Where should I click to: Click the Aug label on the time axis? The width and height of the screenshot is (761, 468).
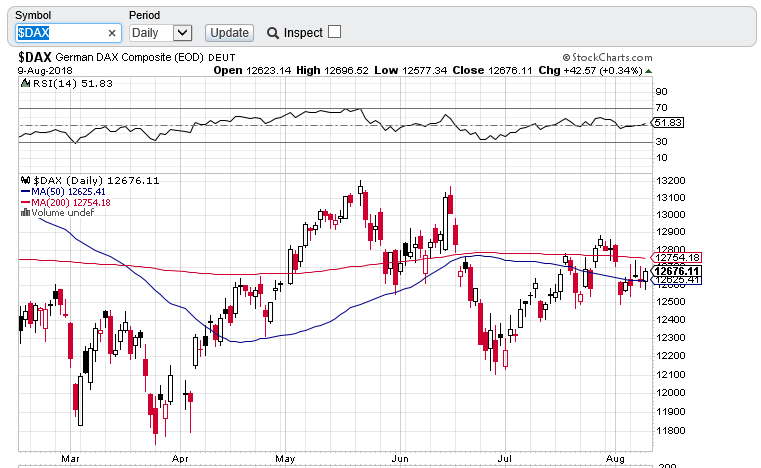coord(615,458)
